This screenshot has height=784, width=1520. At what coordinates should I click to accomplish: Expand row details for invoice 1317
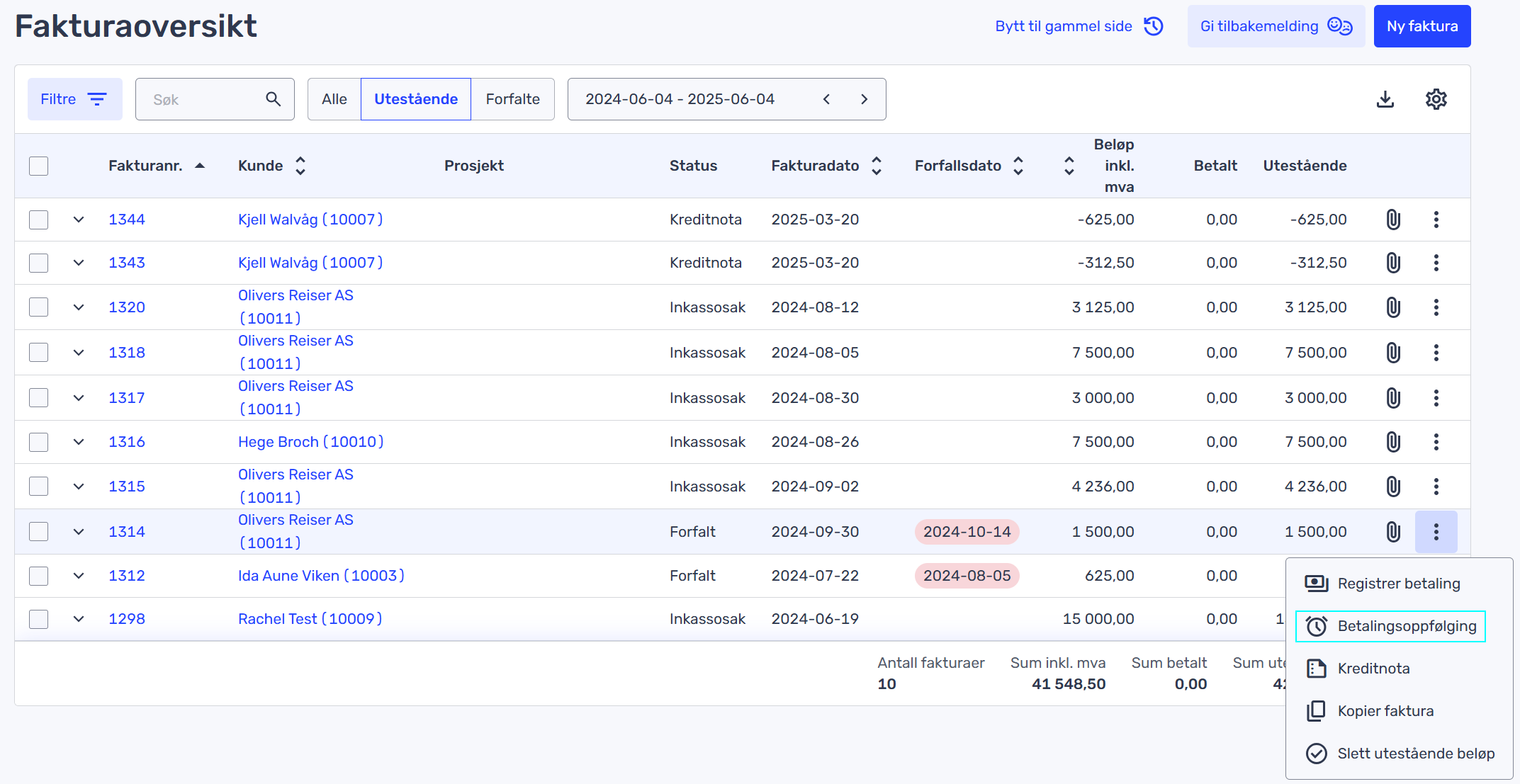(79, 398)
